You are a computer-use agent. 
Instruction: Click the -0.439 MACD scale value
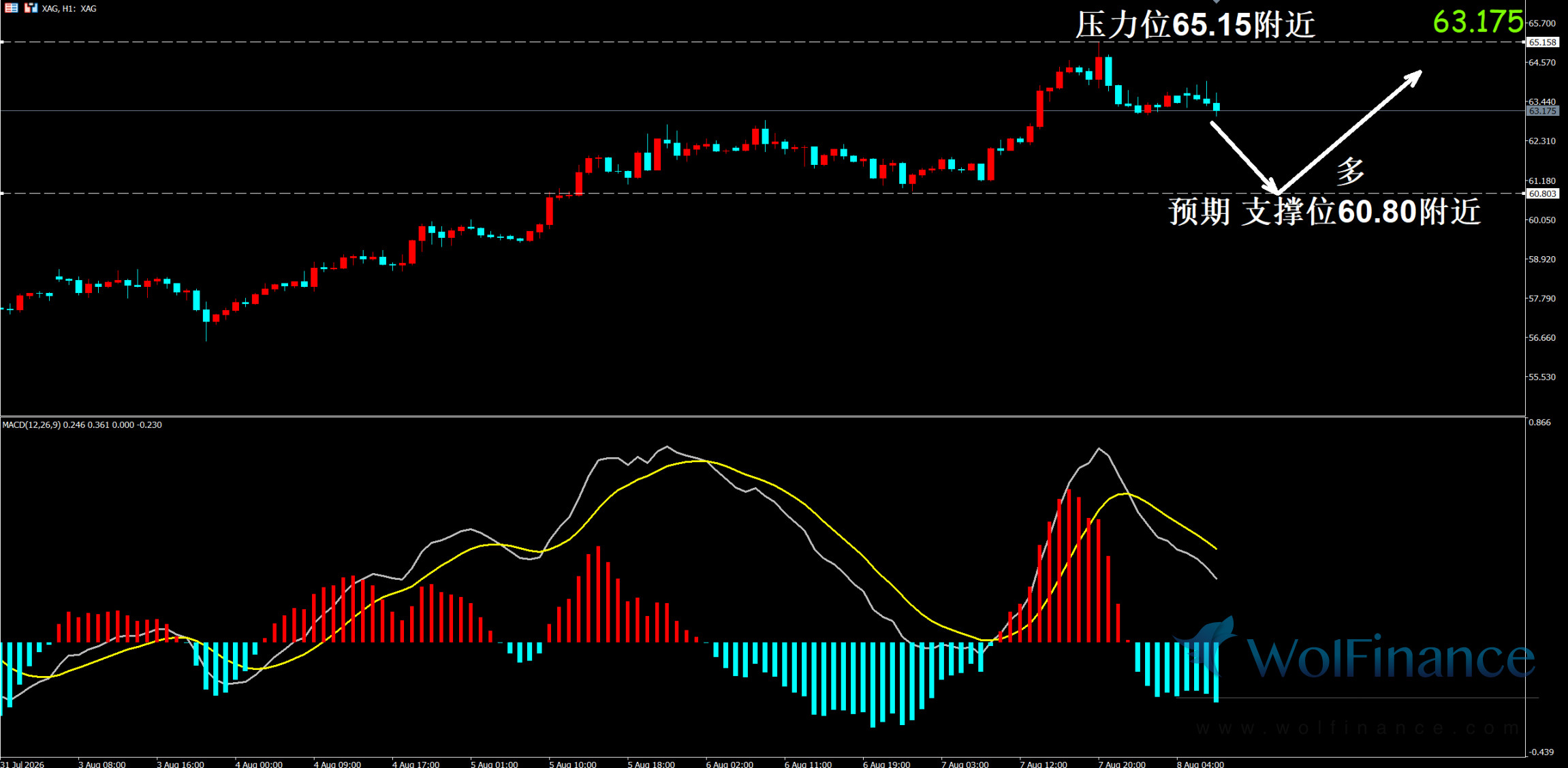coord(1541,752)
